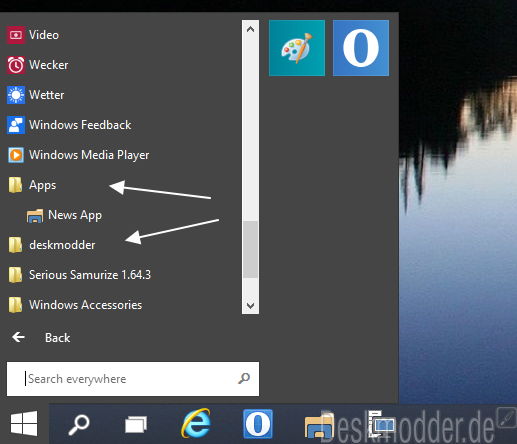Collapse the Apps folder

32,185
